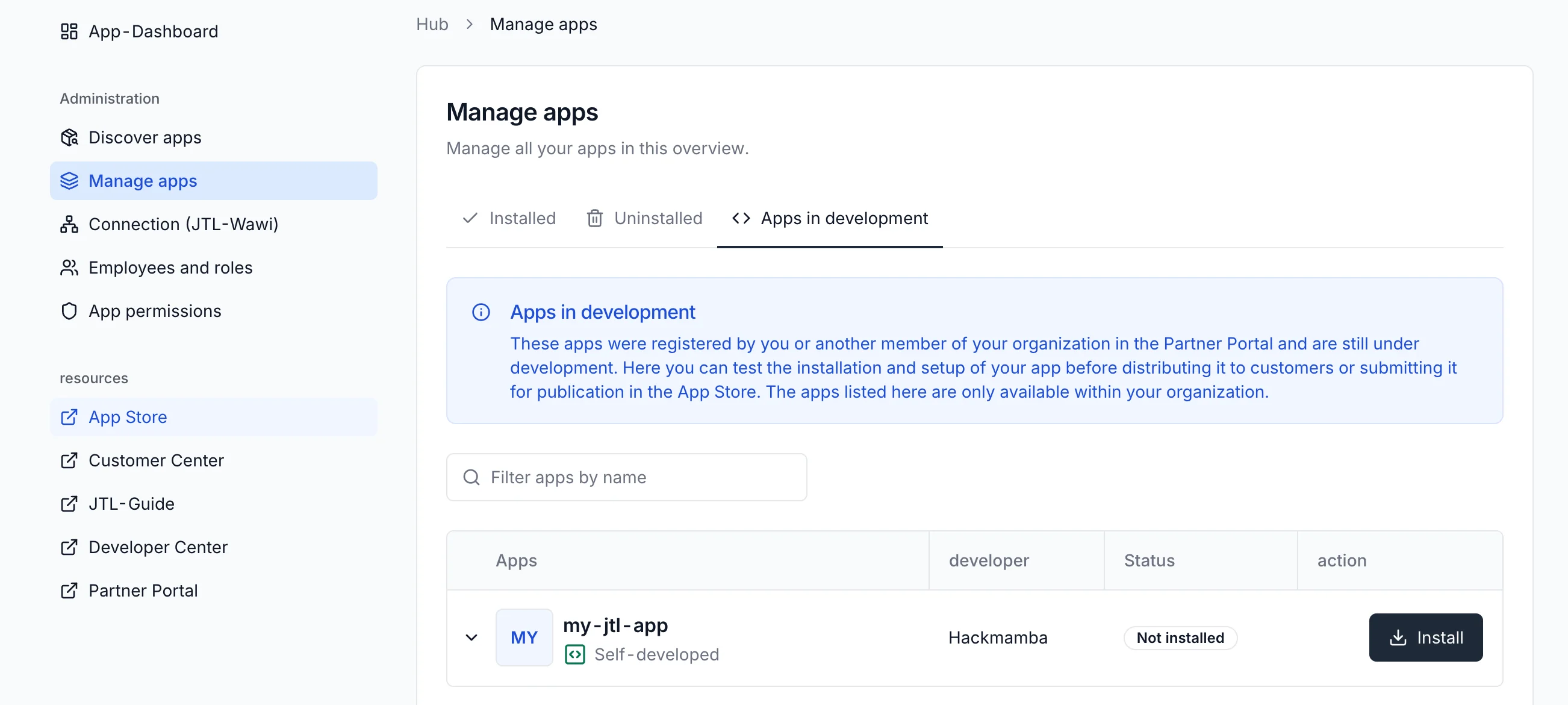Image resolution: width=1568 pixels, height=705 pixels.
Task: Click the Customer Center external link icon
Action: pyautogui.click(x=69, y=460)
